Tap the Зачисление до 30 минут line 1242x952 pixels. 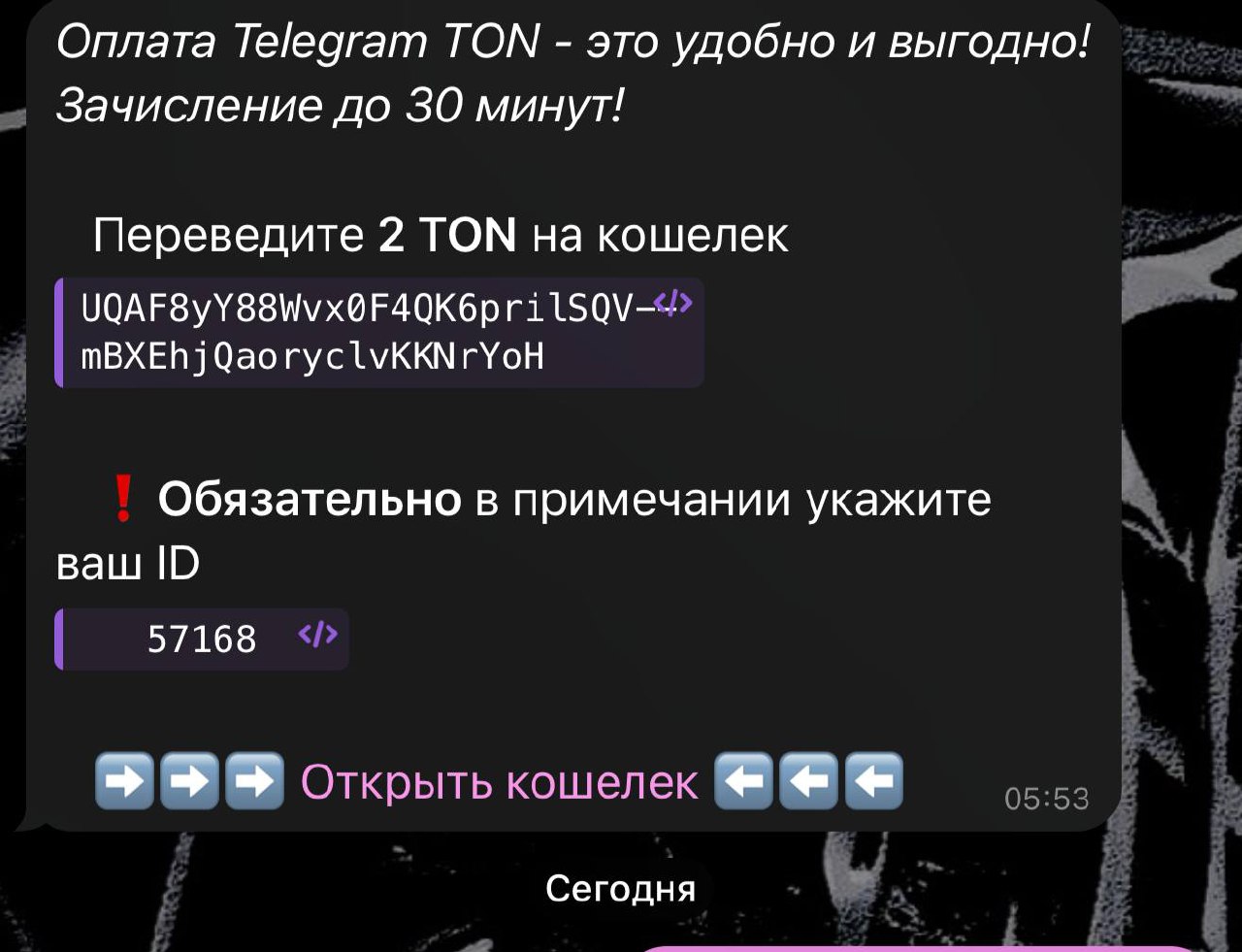(340, 106)
